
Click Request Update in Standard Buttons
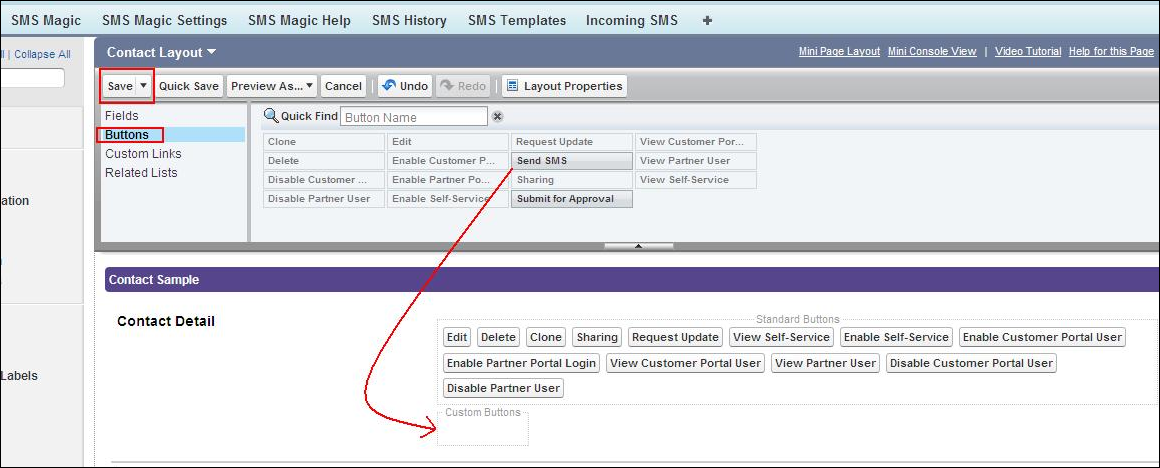675,337
